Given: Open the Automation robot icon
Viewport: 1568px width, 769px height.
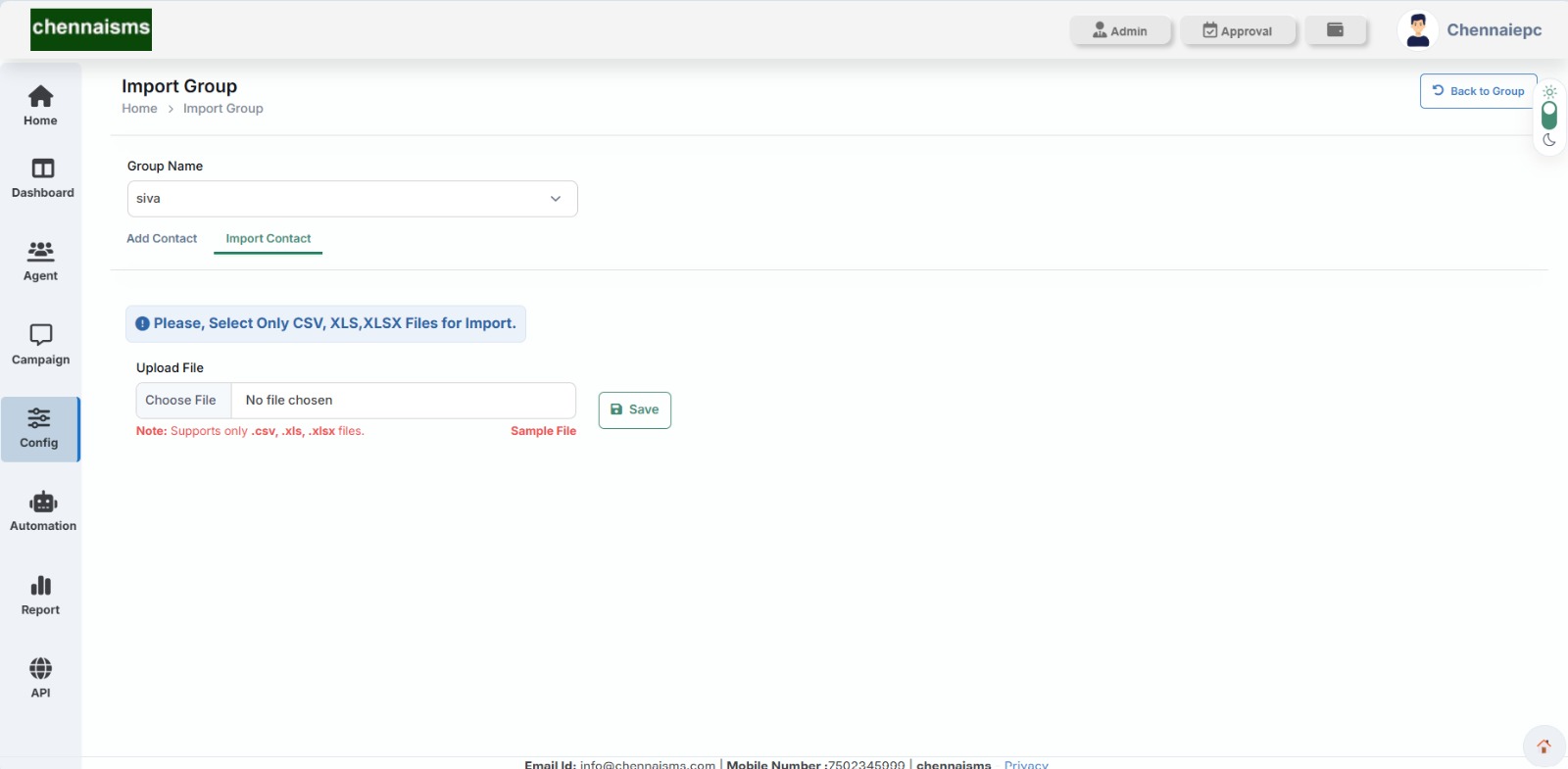Looking at the screenshot, I should 43,503.
